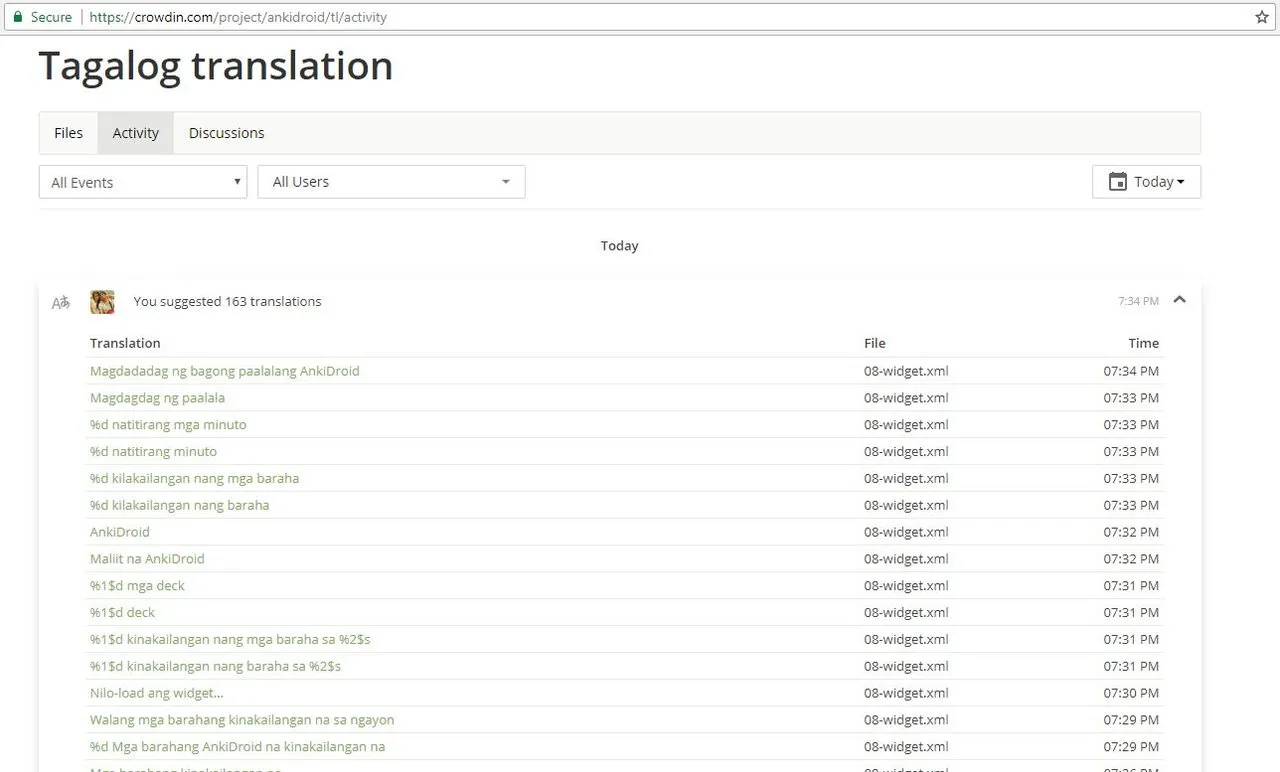
Task: Open the All Users dropdown
Action: point(391,182)
